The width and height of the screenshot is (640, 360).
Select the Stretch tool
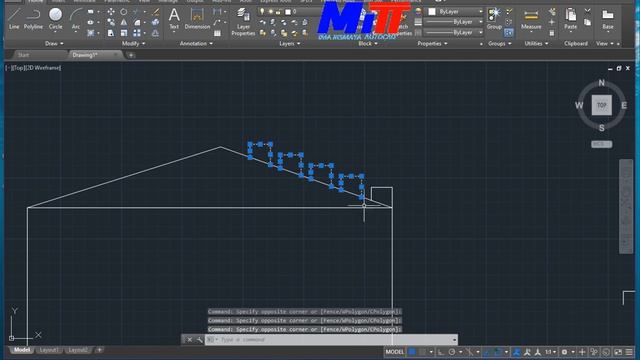point(111,33)
